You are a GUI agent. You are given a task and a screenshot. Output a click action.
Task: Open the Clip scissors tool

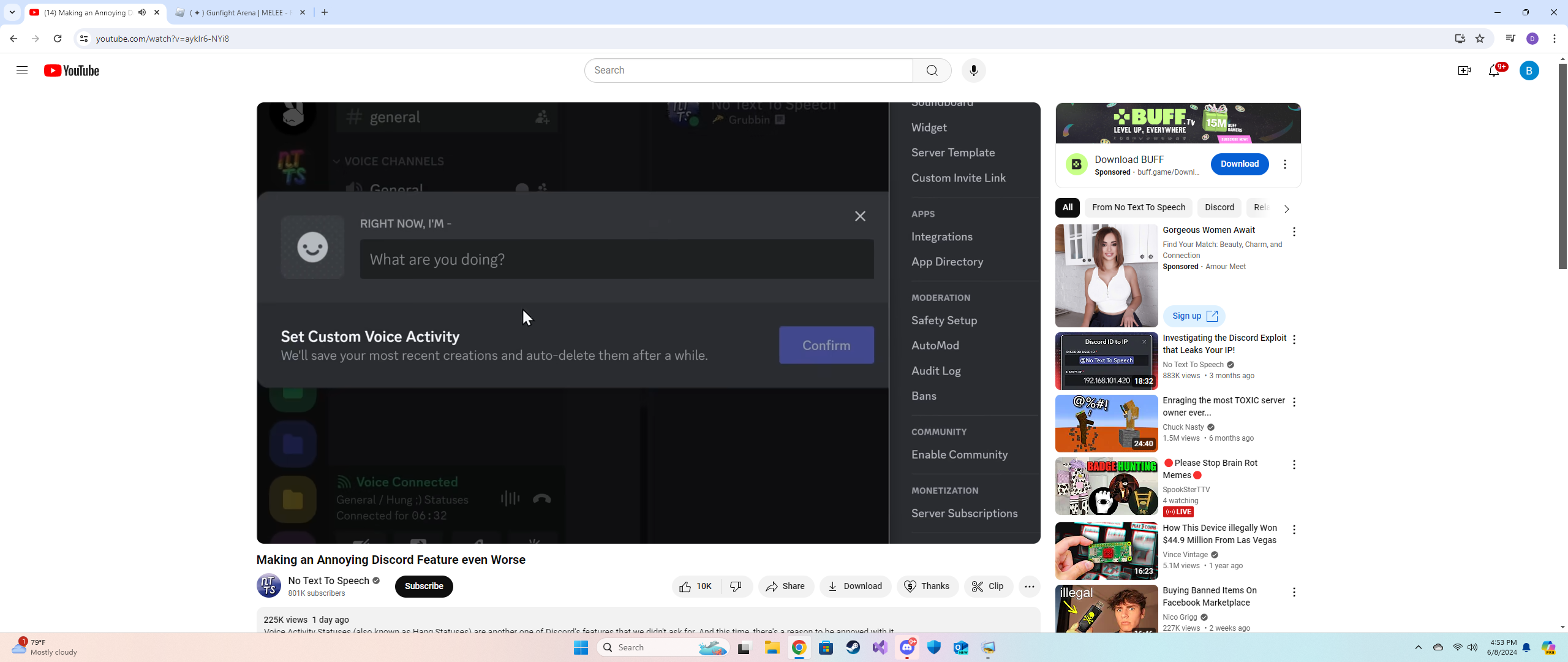(x=988, y=587)
